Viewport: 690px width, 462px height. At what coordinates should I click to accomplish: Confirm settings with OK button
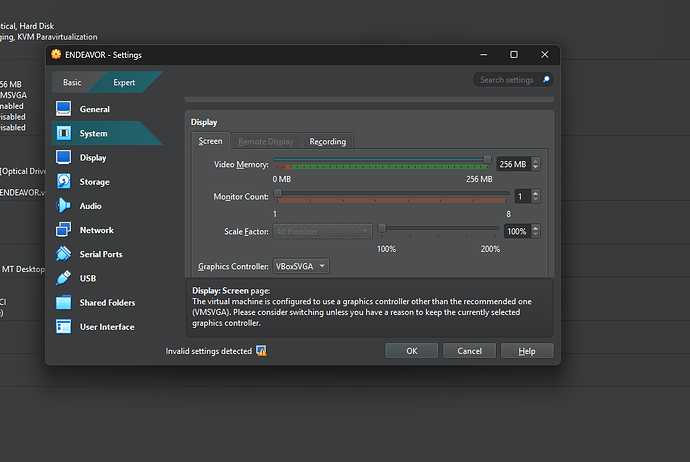(411, 351)
